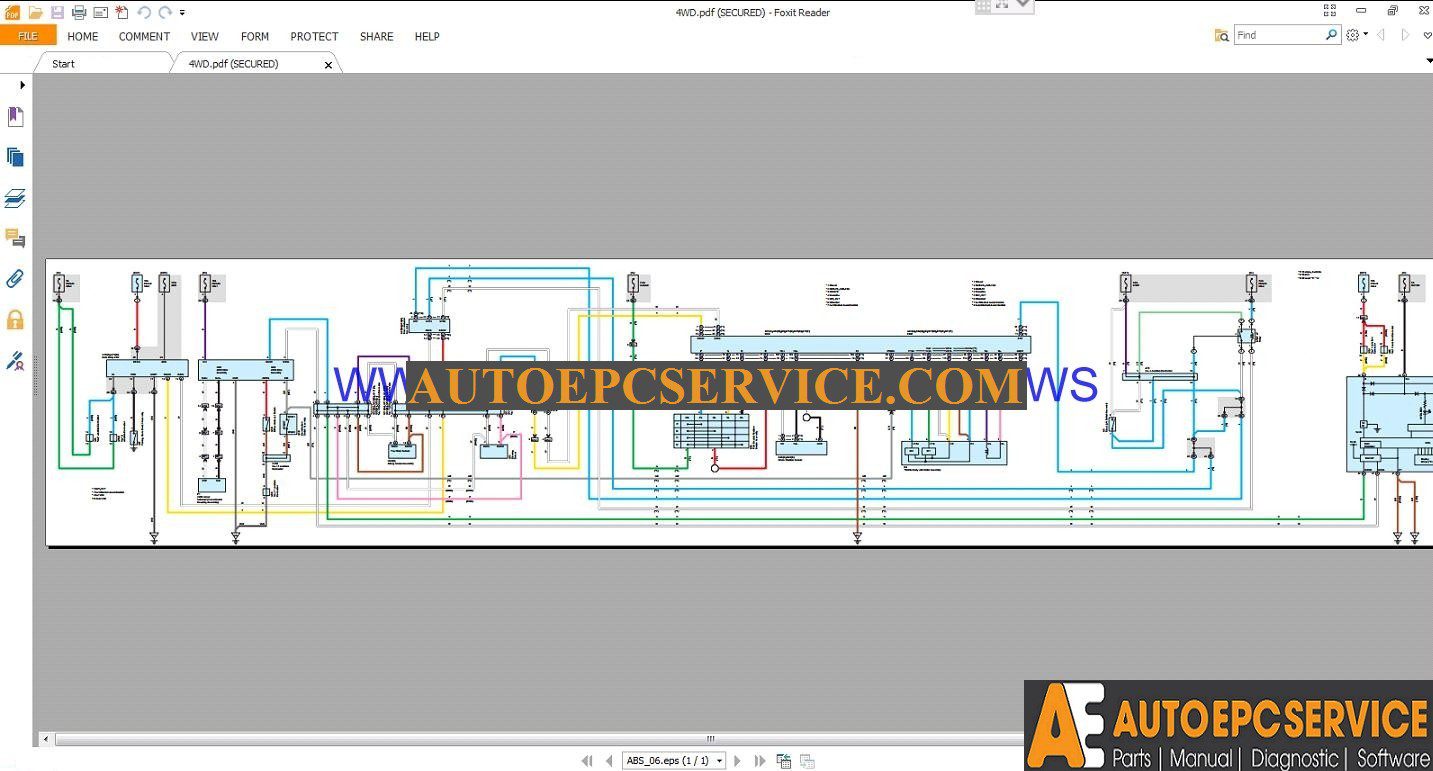
Task: Open a file with the folder icon
Action: [x=35, y=12]
